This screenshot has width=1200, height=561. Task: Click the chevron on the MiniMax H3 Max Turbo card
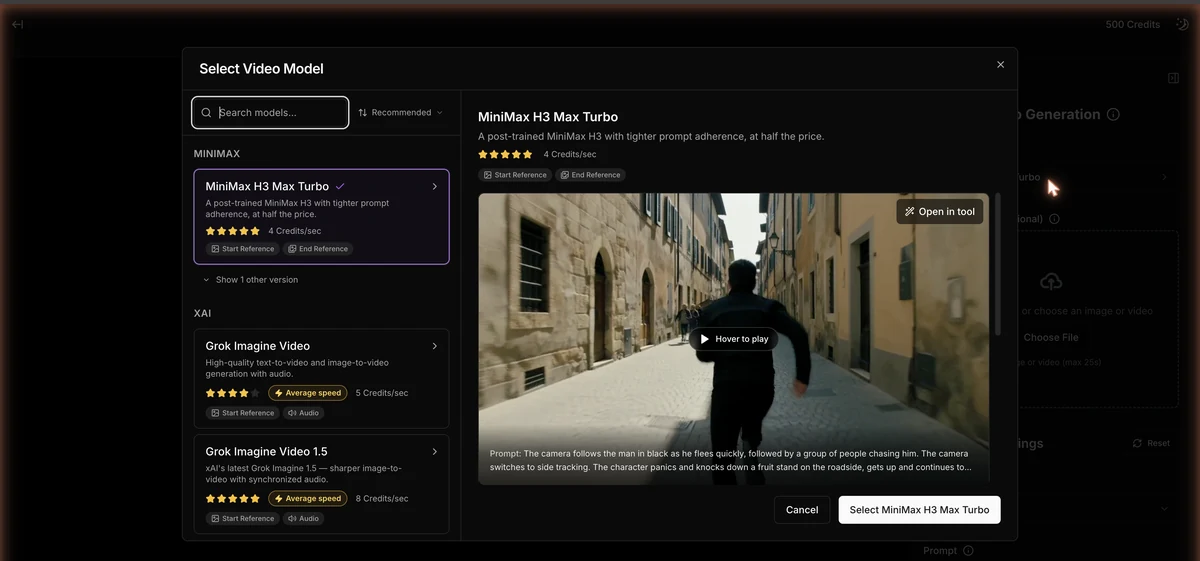[x=434, y=186]
